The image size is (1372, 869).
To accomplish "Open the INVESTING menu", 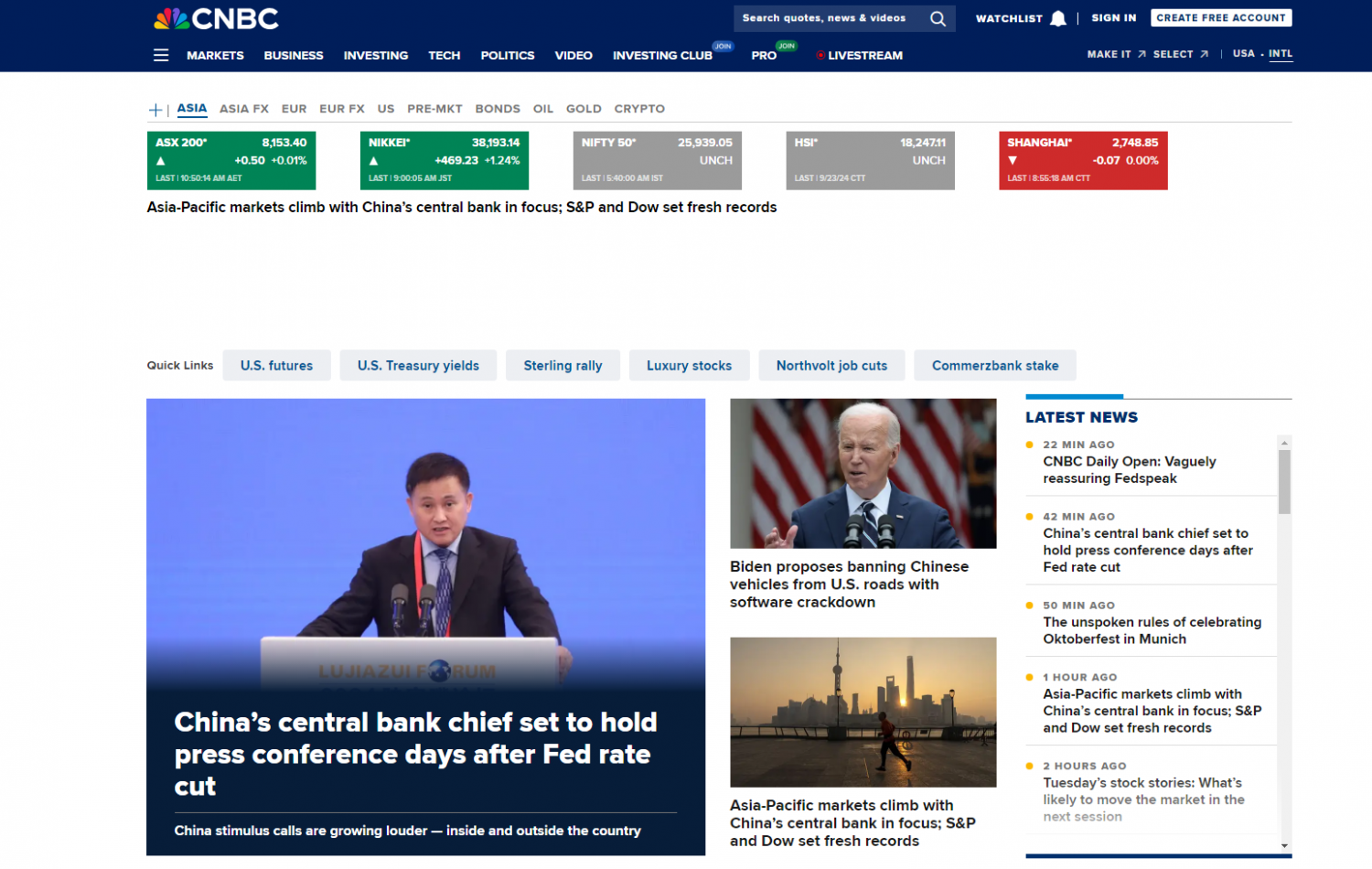I will pyautogui.click(x=376, y=56).
